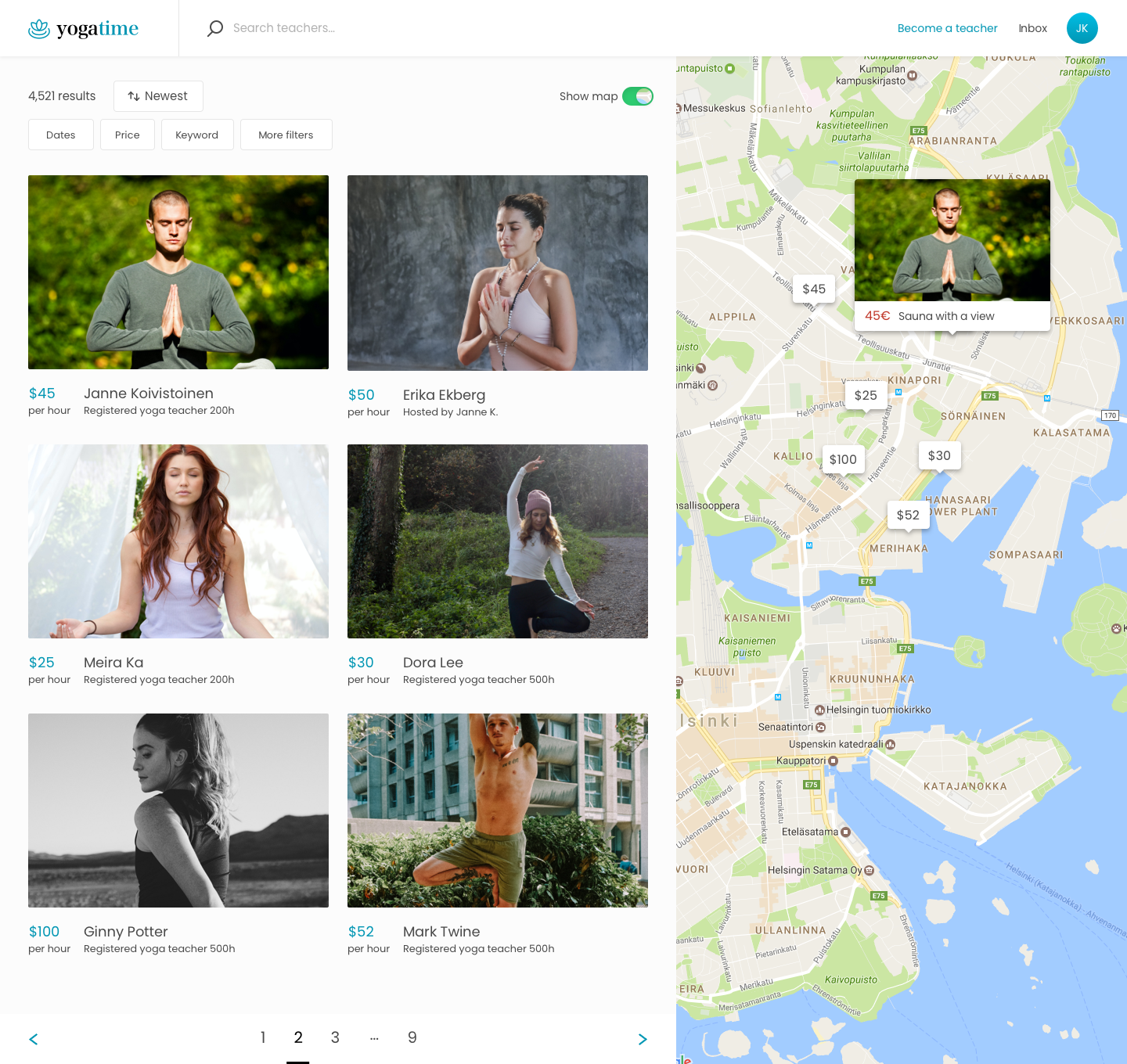The width and height of the screenshot is (1127, 1064).
Task: Open the Dates filter
Action: 60,135
